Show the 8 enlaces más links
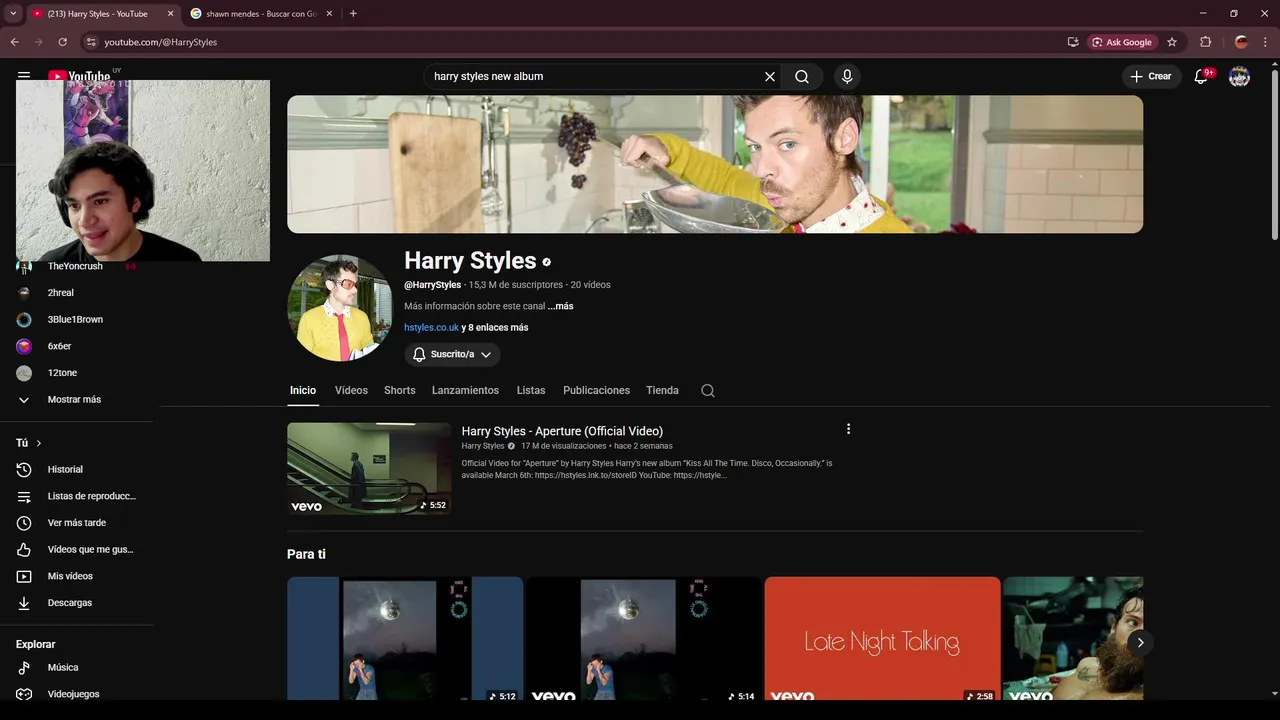The width and height of the screenshot is (1280, 720). 495,327
